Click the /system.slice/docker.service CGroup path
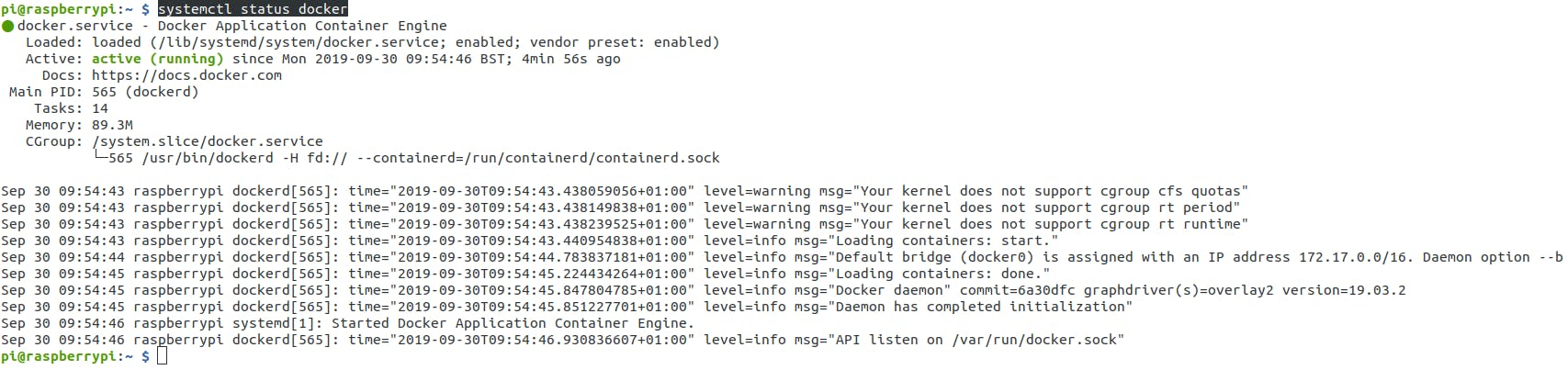Viewport: 1568px width, 370px height. click(208, 141)
